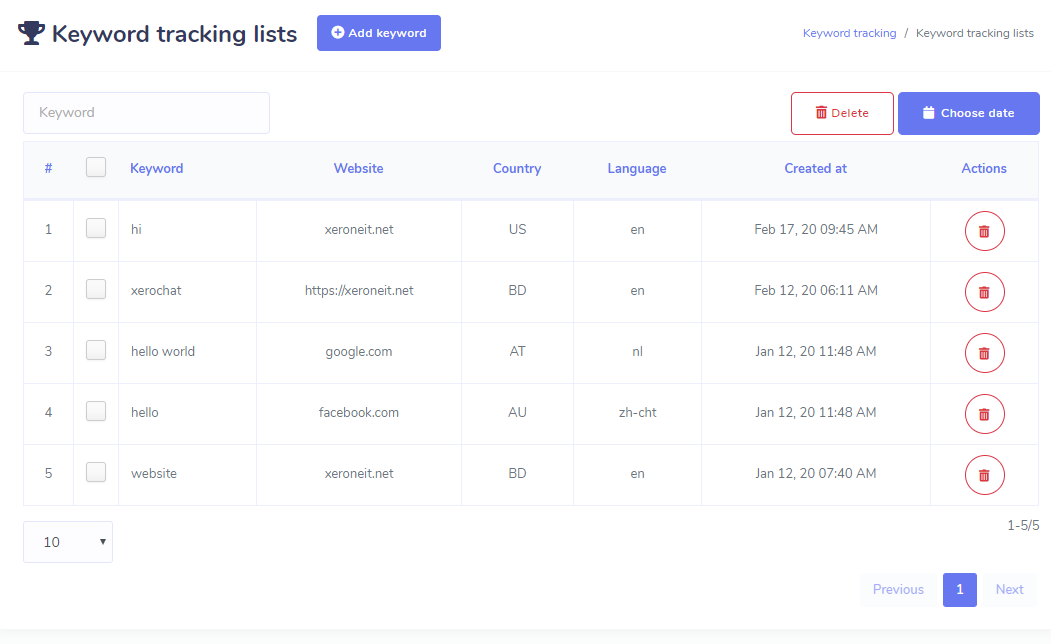This screenshot has height=644, width=1051.
Task: Delete the 'website' keyword with trash icon
Action: [x=984, y=475]
